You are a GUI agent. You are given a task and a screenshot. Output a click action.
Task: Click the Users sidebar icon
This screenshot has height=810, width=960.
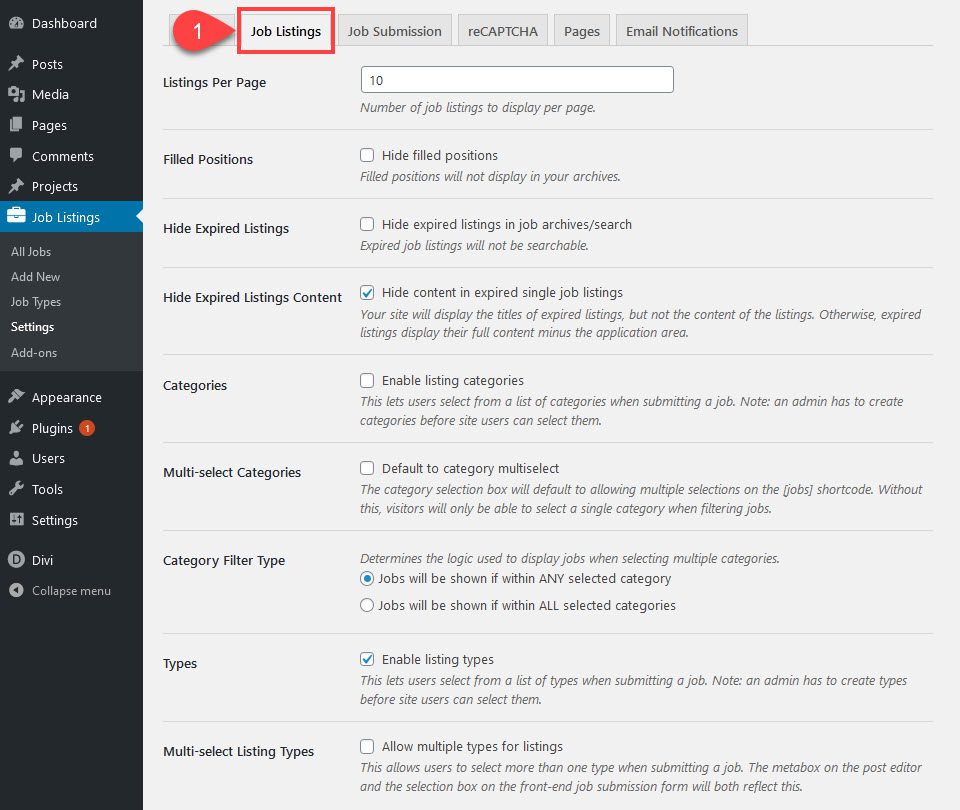click(18, 458)
